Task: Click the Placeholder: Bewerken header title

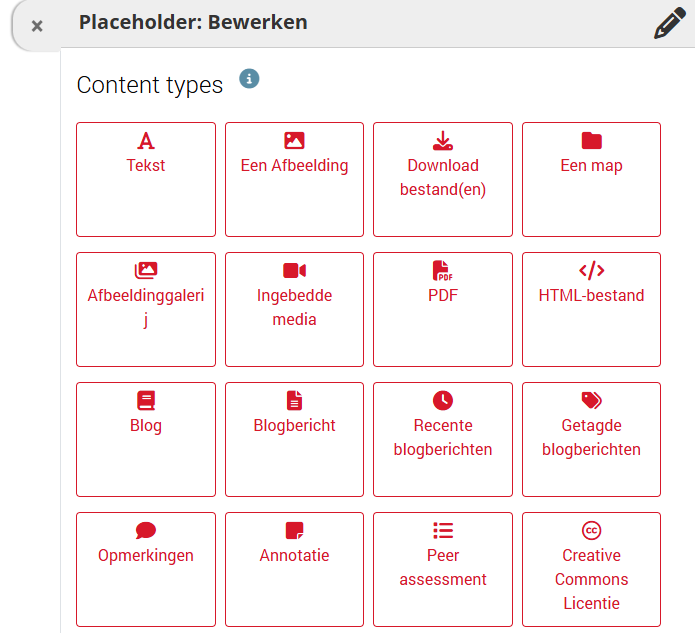Action: click(193, 22)
